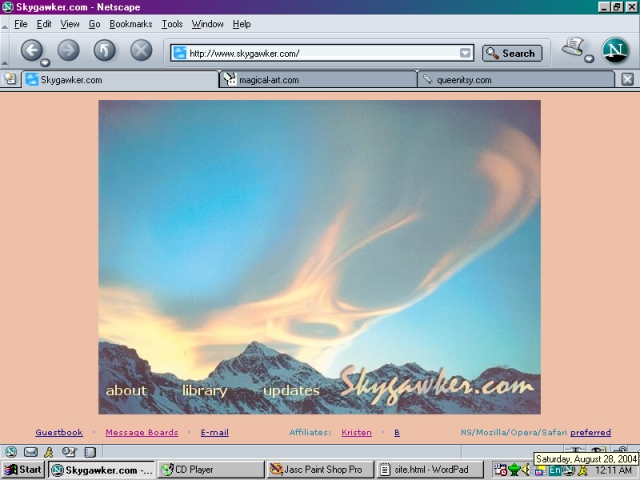Open the File menu
The height and width of the screenshot is (480, 640).
[20, 24]
